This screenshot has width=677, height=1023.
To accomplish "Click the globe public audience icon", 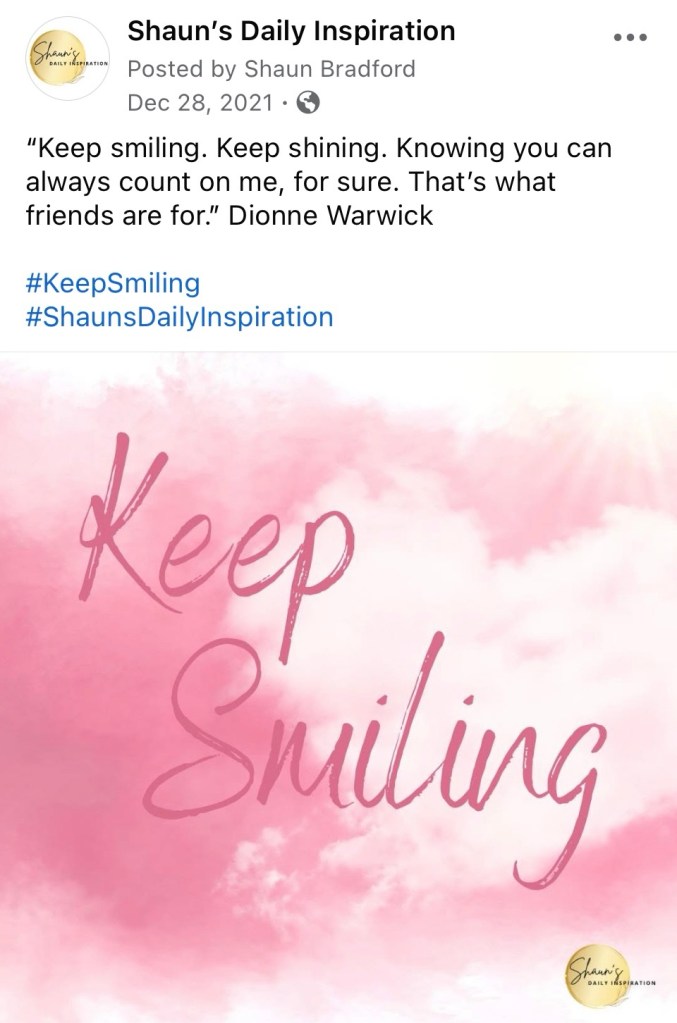I will click(308, 102).
